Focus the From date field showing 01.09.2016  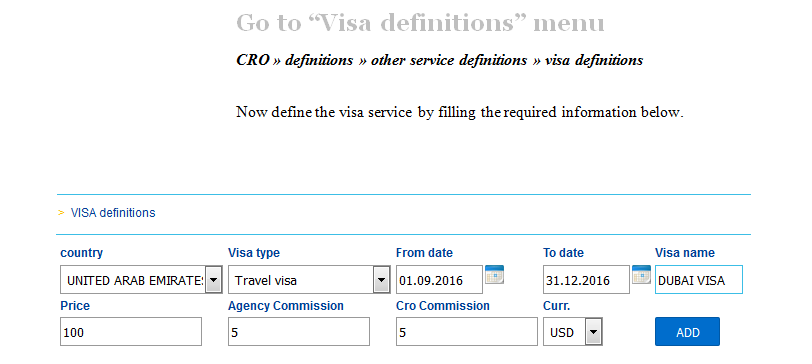pyautogui.click(x=439, y=280)
